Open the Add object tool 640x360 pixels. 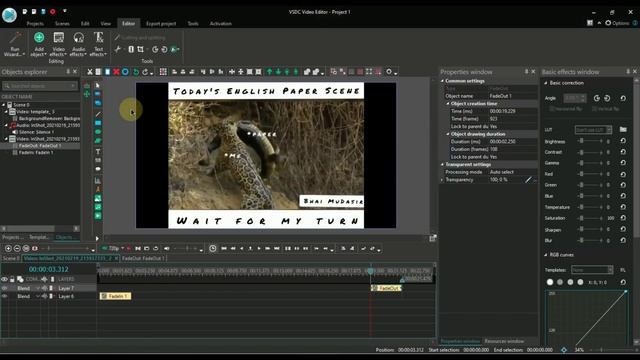39,44
